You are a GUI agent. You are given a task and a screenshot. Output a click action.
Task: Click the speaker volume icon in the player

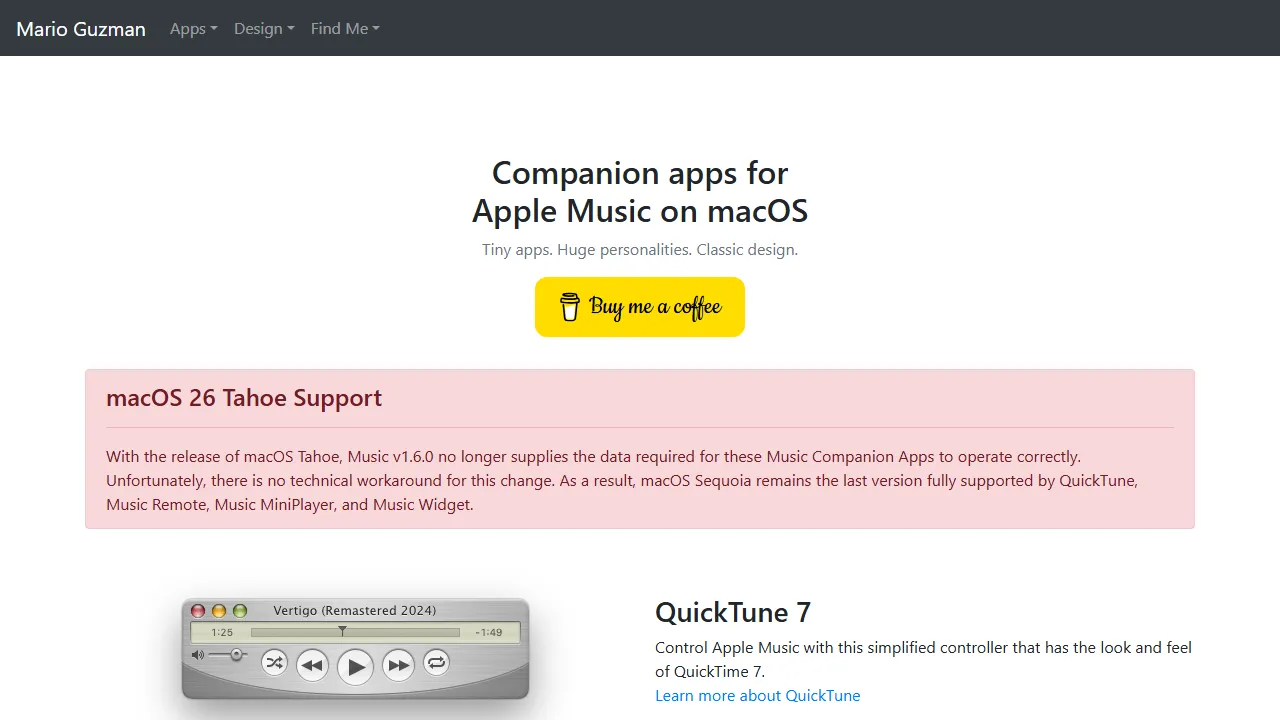(198, 654)
